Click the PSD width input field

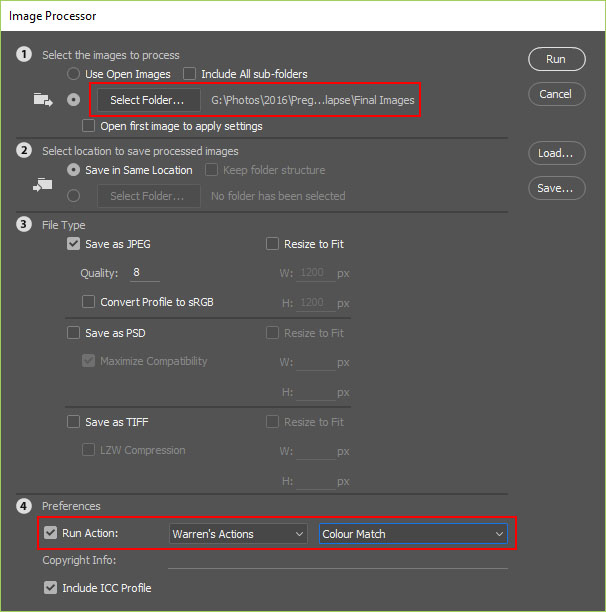point(316,362)
